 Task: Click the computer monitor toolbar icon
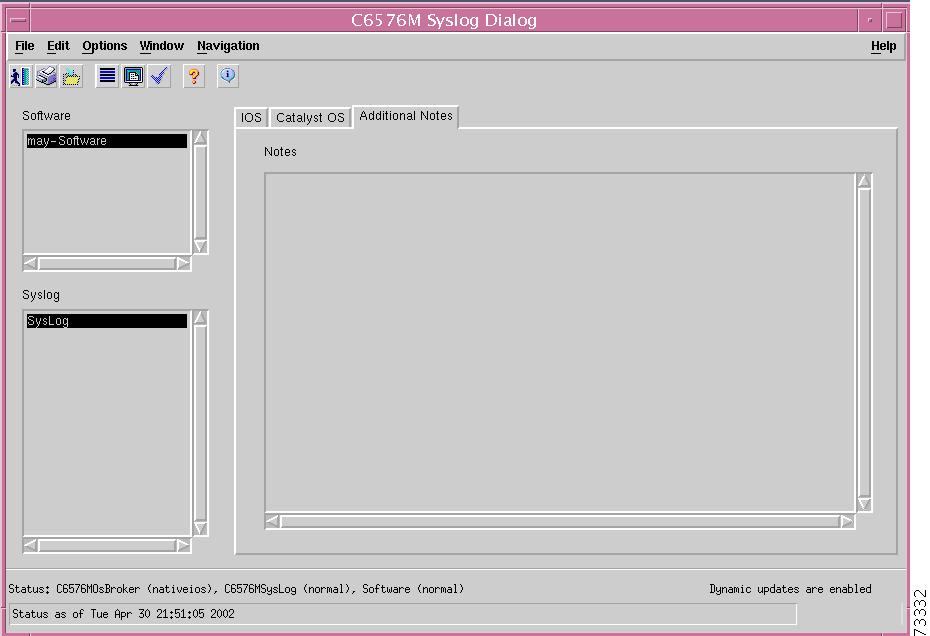pyautogui.click(x=133, y=77)
